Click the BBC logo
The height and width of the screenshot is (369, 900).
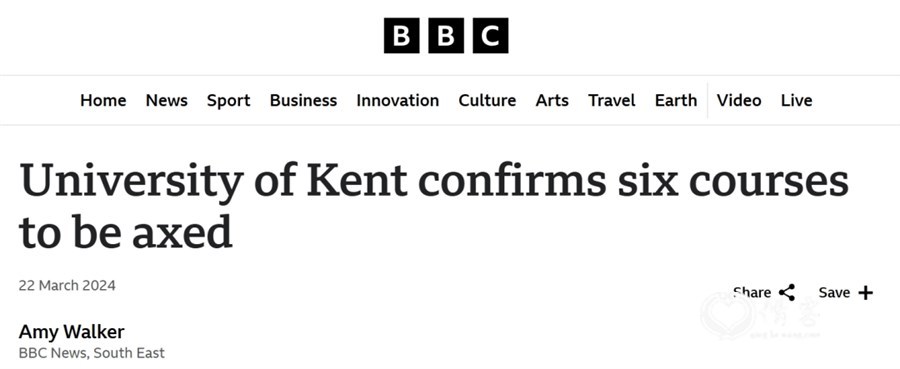coord(446,36)
